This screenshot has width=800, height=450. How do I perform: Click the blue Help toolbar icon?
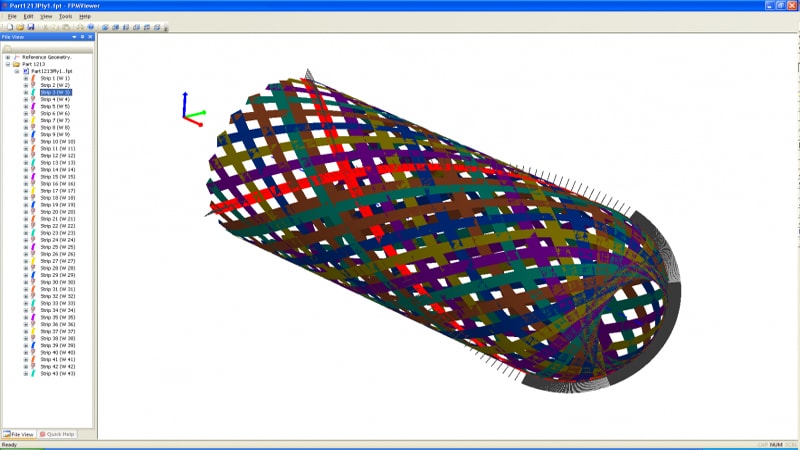(91, 27)
